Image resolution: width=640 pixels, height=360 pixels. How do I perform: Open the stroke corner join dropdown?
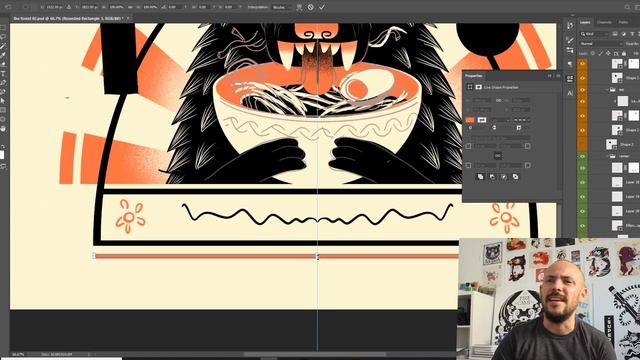(519, 128)
